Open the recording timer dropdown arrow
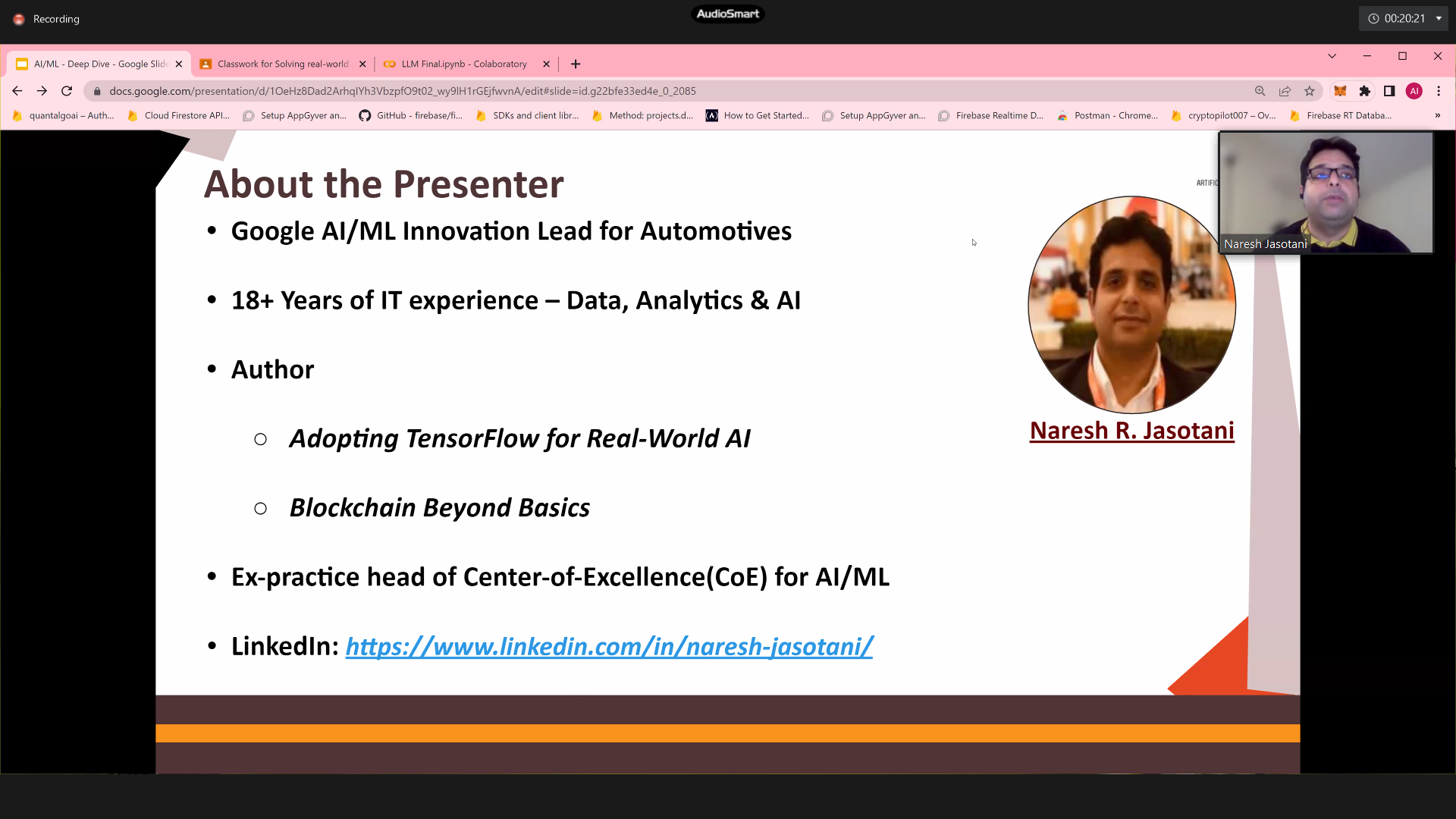The width and height of the screenshot is (1456, 819). pyautogui.click(x=1439, y=18)
